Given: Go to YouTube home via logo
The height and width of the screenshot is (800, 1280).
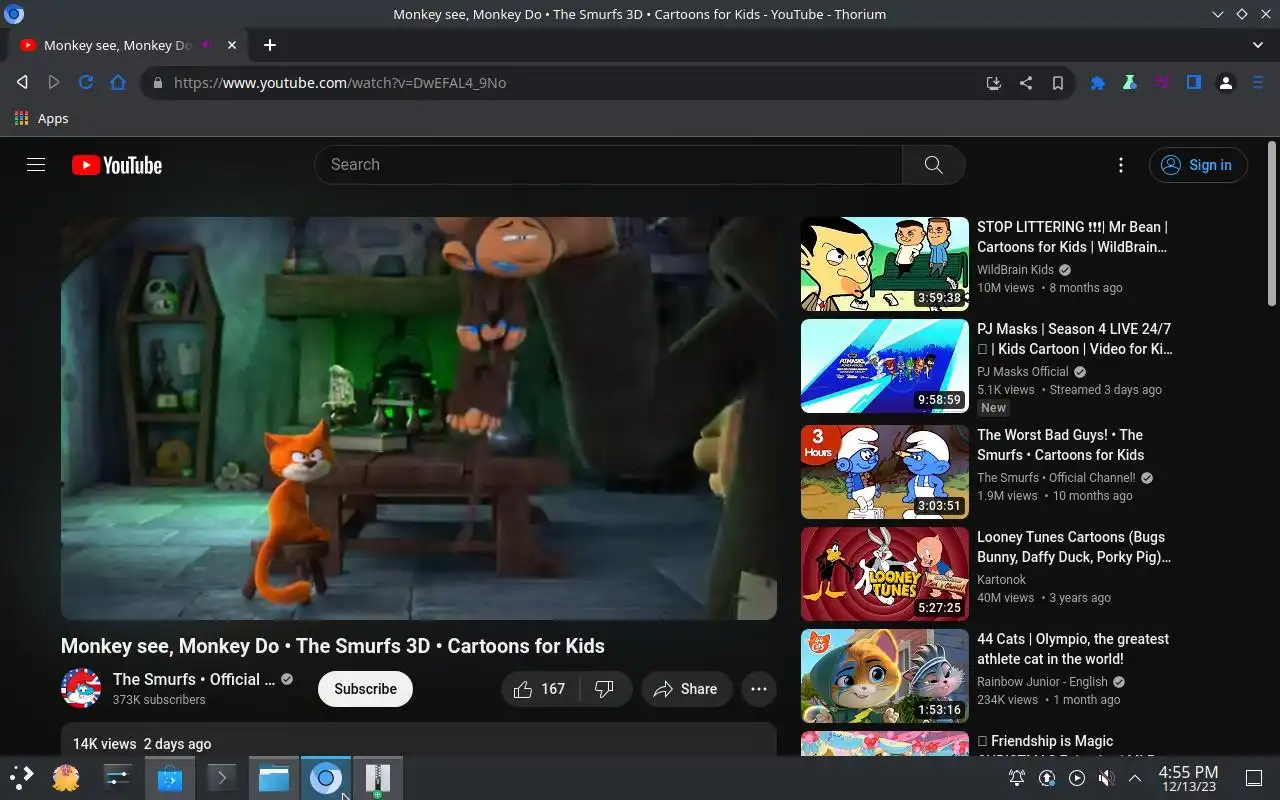Looking at the screenshot, I should (117, 165).
